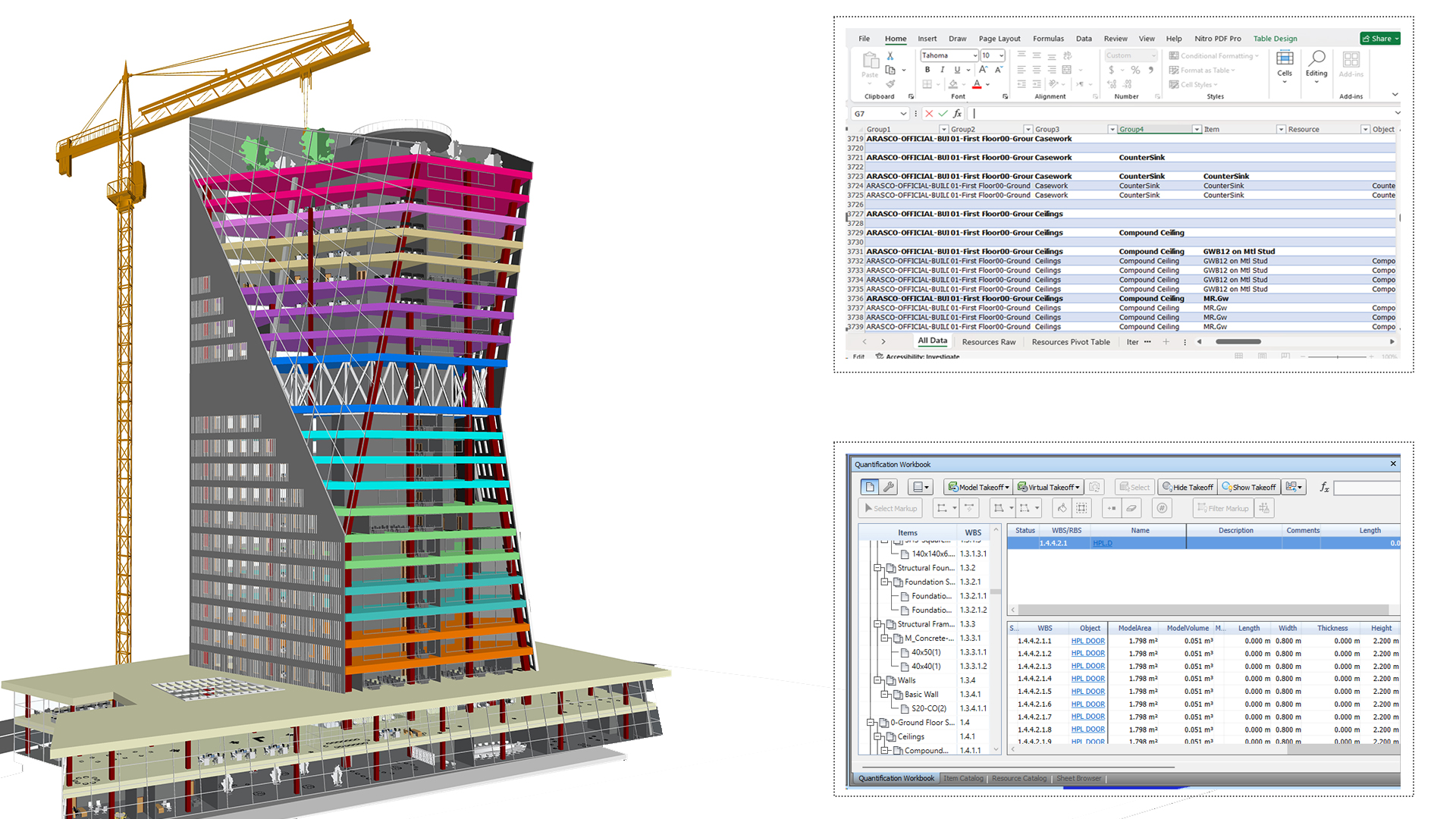Open the Excel File menu
This screenshot has height=819, width=1456.
coord(864,39)
